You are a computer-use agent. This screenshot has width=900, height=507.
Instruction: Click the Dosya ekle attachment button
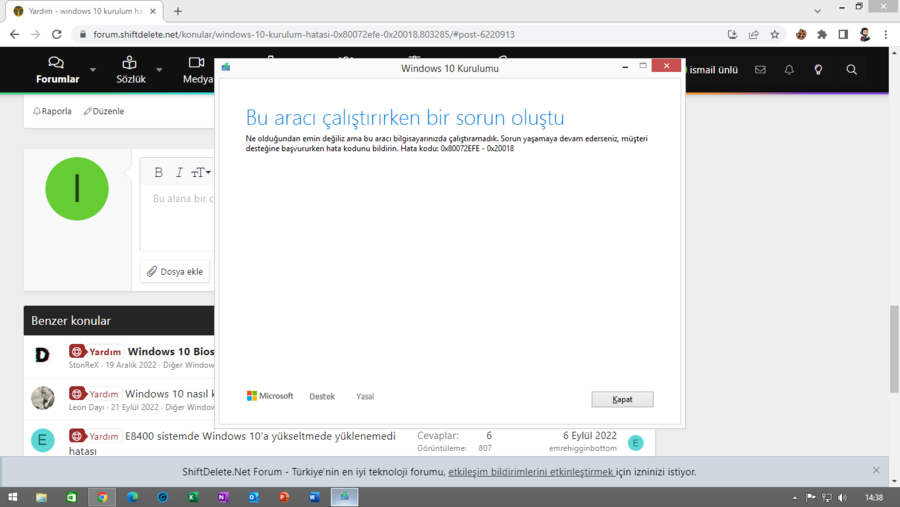coord(175,272)
